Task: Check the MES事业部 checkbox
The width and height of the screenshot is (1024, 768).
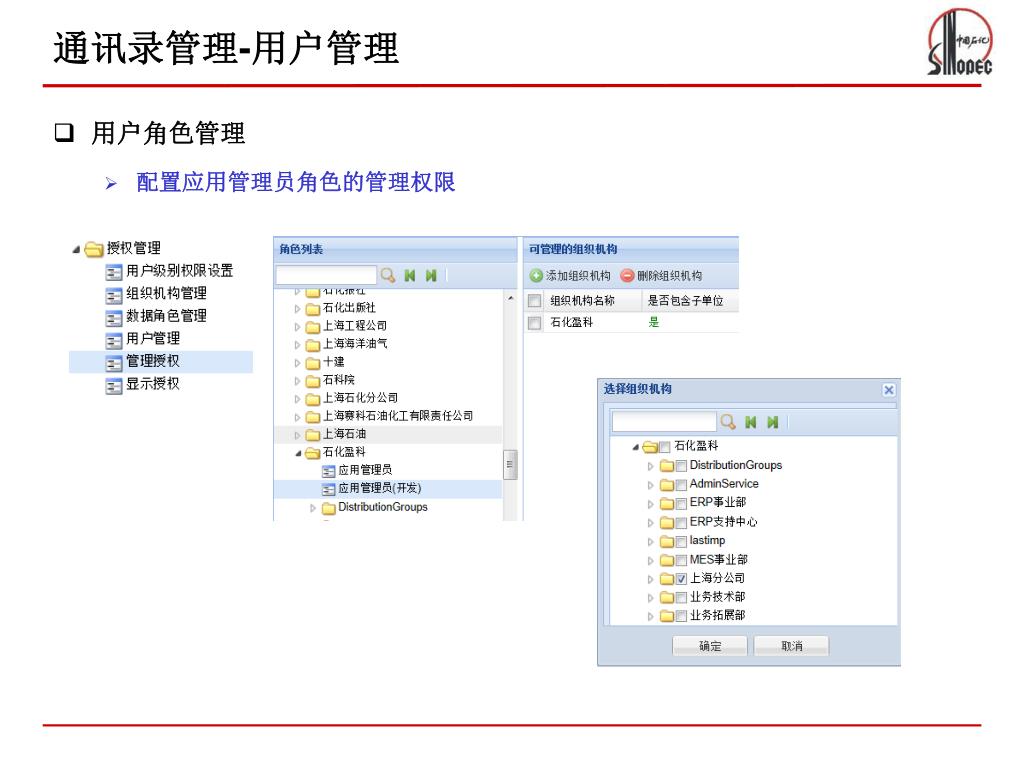Action: pyautogui.click(x=681, y=560)
